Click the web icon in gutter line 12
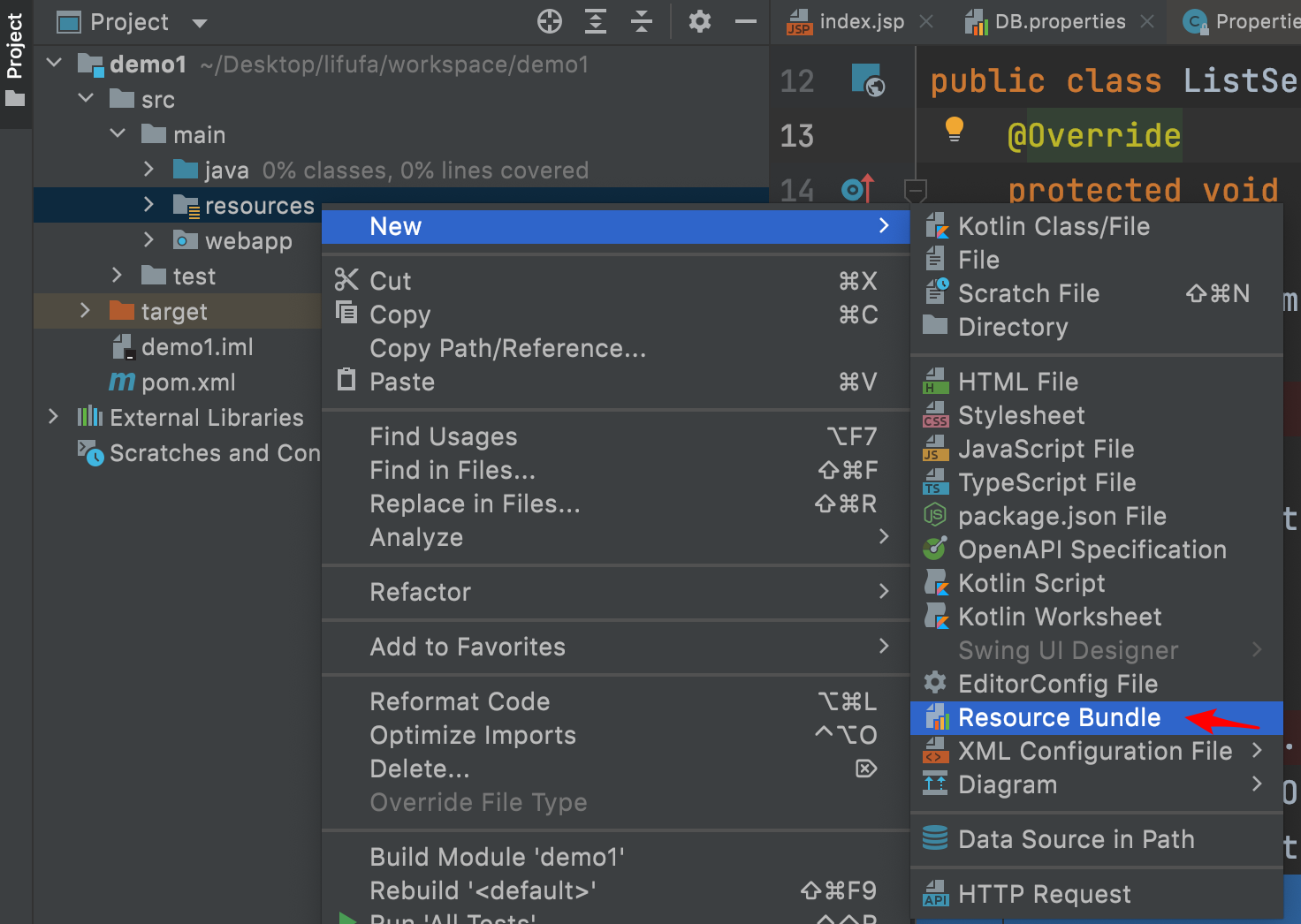 coord(868,80)
